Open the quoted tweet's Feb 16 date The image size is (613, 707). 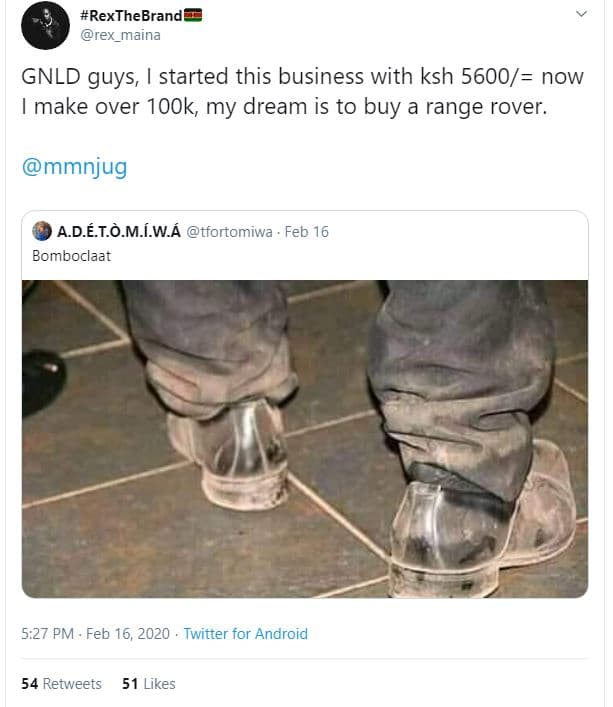(x=307, y=232)
